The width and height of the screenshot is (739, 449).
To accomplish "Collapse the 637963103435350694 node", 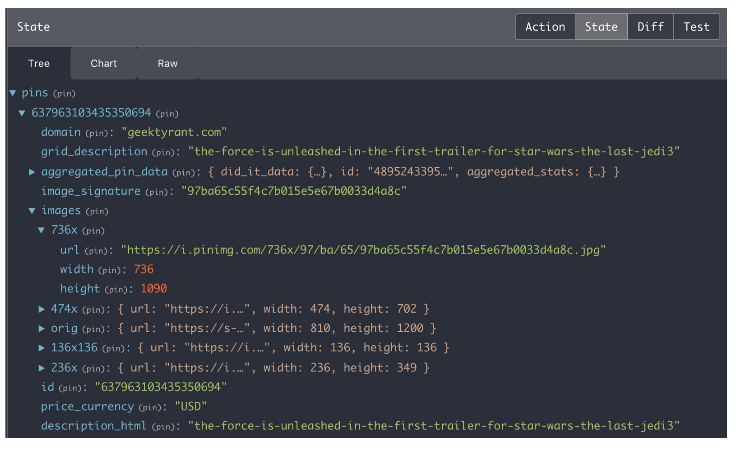I will click(x=23, y=113).
